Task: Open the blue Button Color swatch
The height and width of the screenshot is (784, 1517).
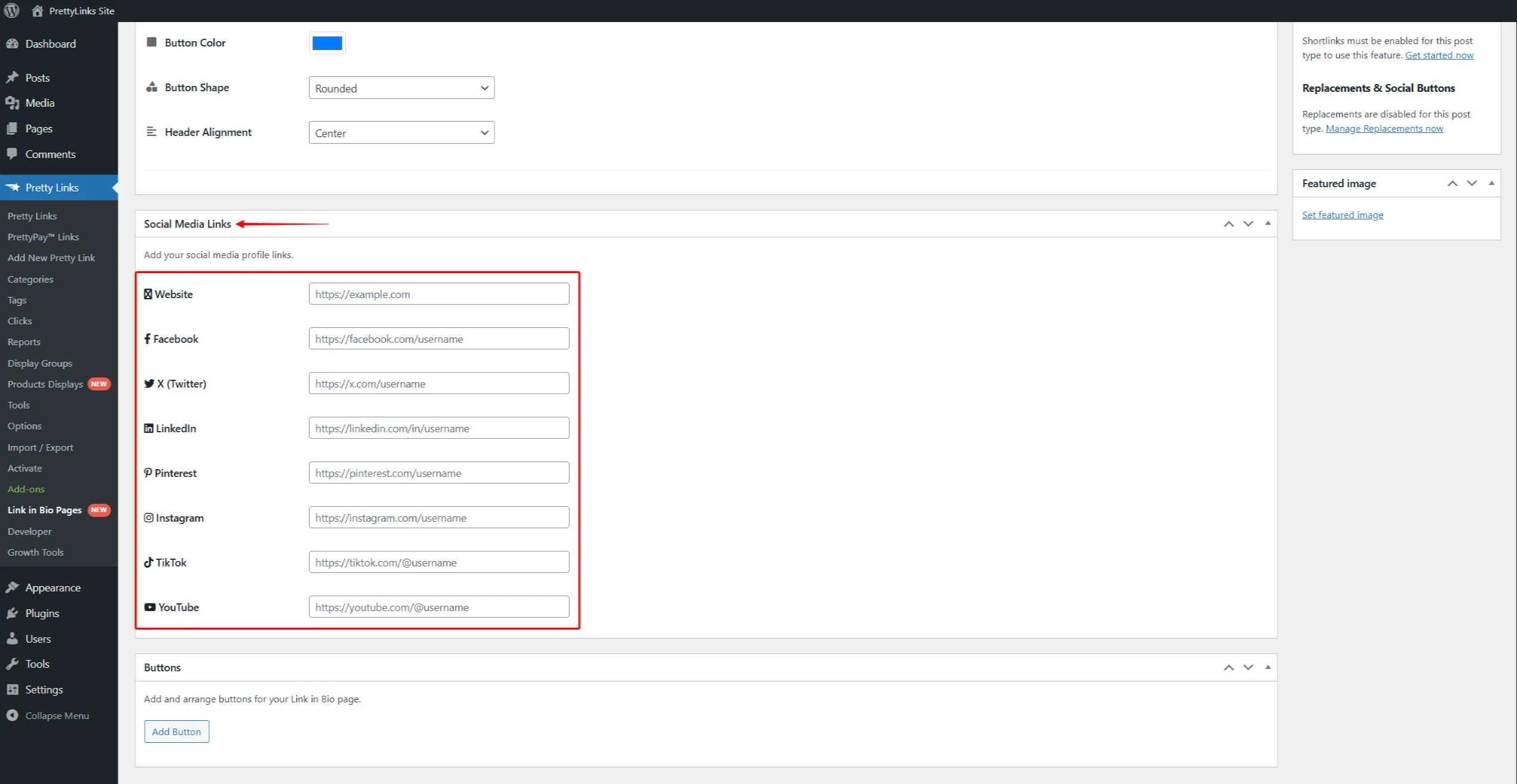Action: (x=327, y=43)
